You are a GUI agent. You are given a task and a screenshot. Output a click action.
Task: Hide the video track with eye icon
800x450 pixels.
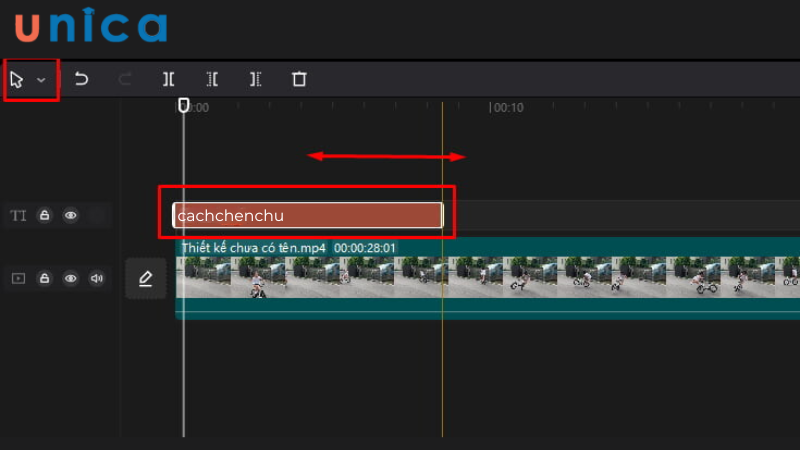point(70,278)
